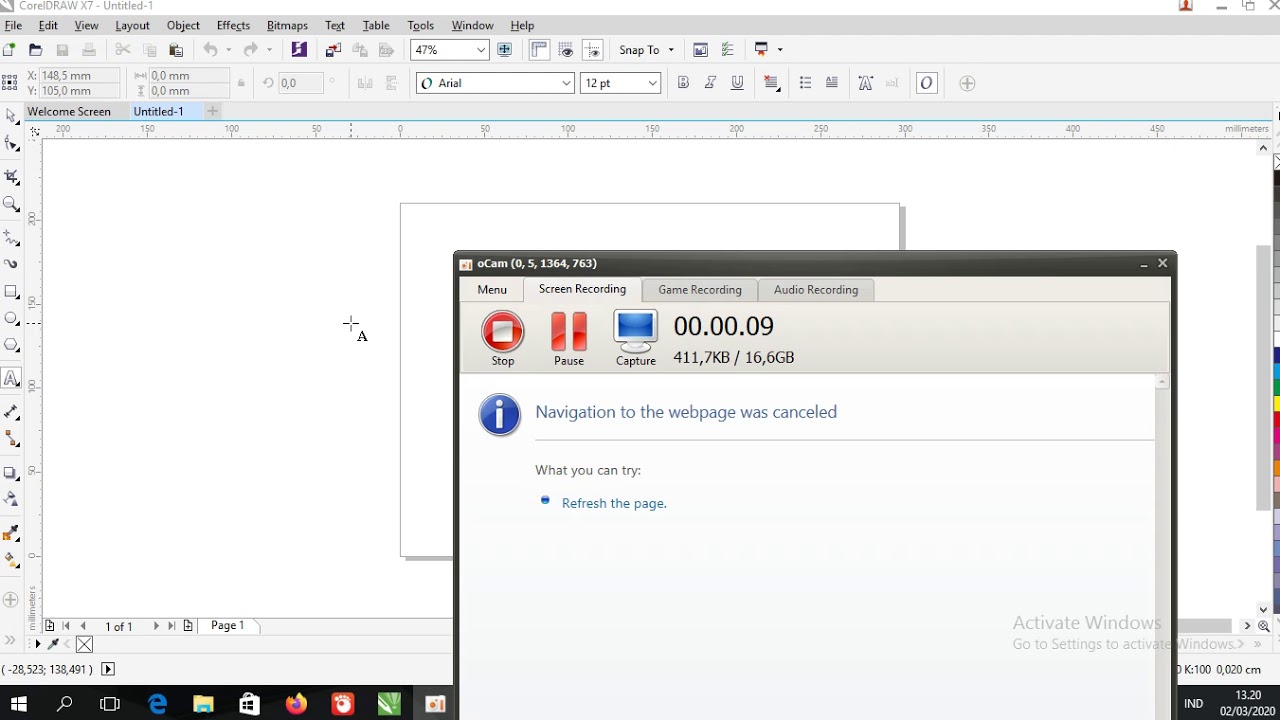Open Microsoft Edge from the taskbar
Image resolution: width=1280 pixels, height=720 pixels.
tap(157, 704)
